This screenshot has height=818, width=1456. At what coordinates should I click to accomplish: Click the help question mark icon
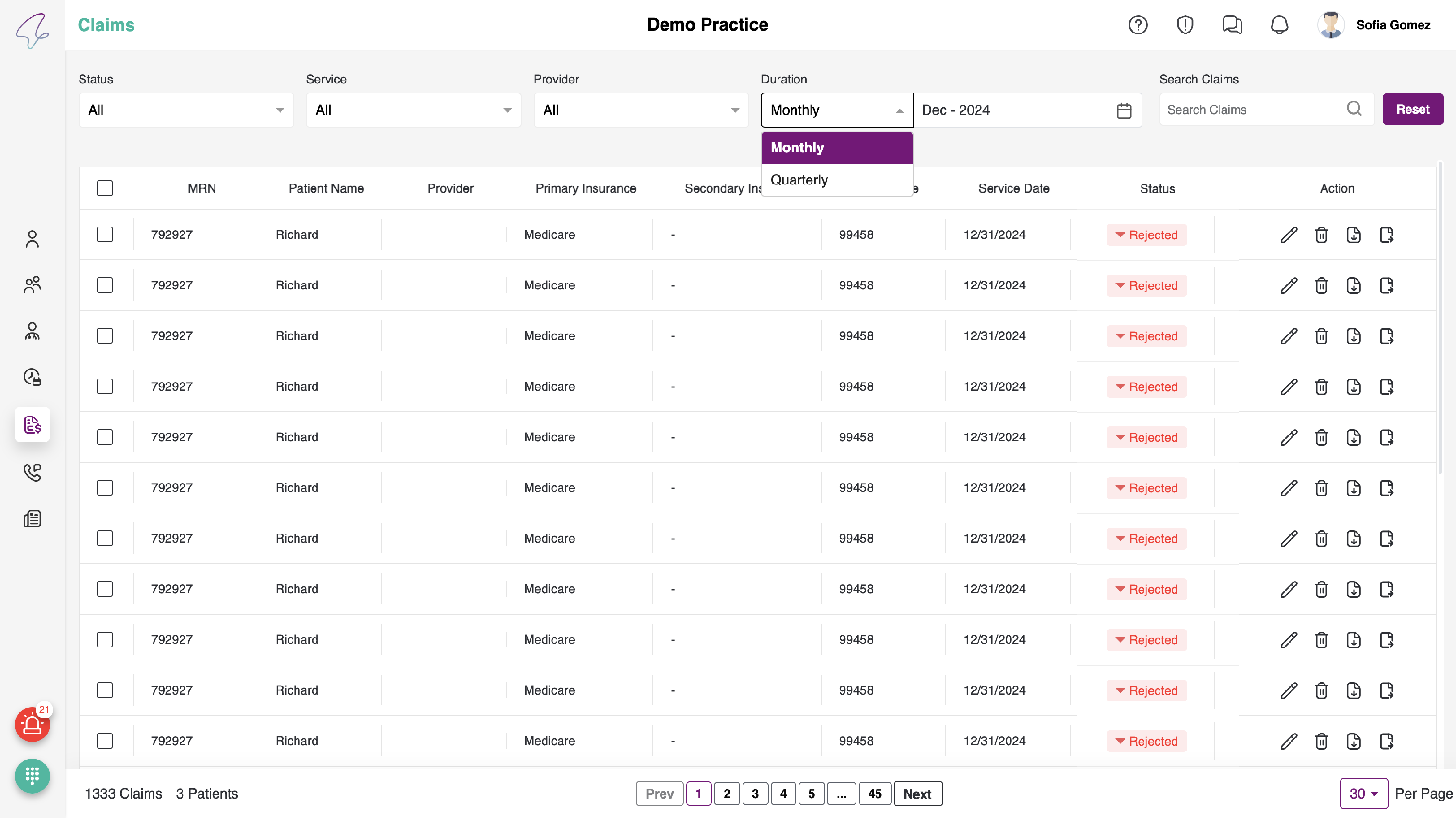[1138, 25]
